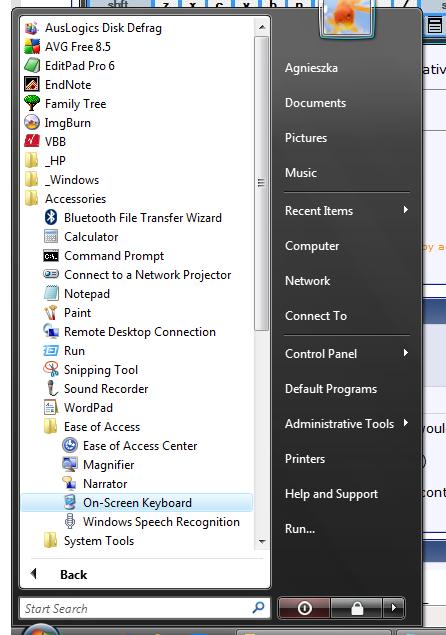The height and width of the screenshot is (635, 446).
Task: Open the Calculator icon in Accessories
Action: coord(51,237)
